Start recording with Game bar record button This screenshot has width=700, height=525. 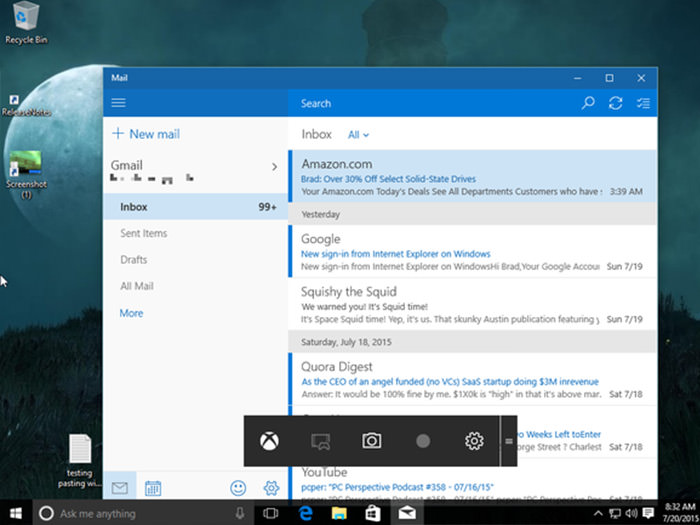click(x=423, y=441)
